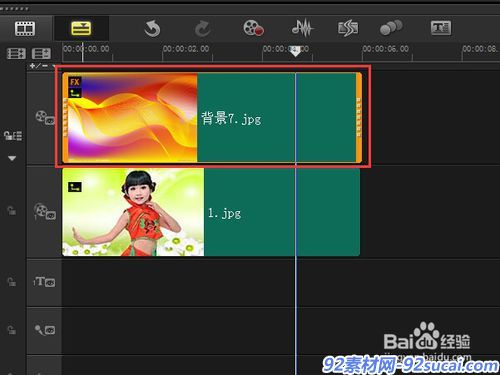
Task: Click the Redo arrow
Action: pos(202,29)
